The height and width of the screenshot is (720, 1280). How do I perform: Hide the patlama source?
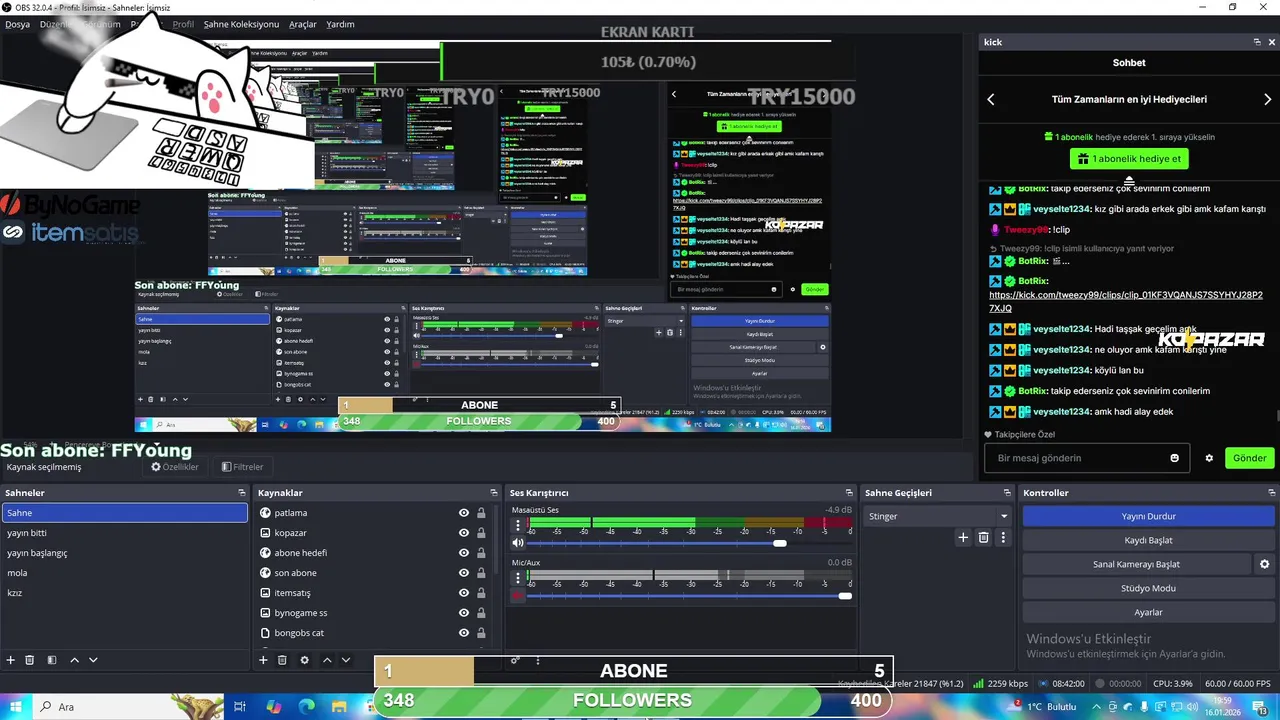point(464,513)
